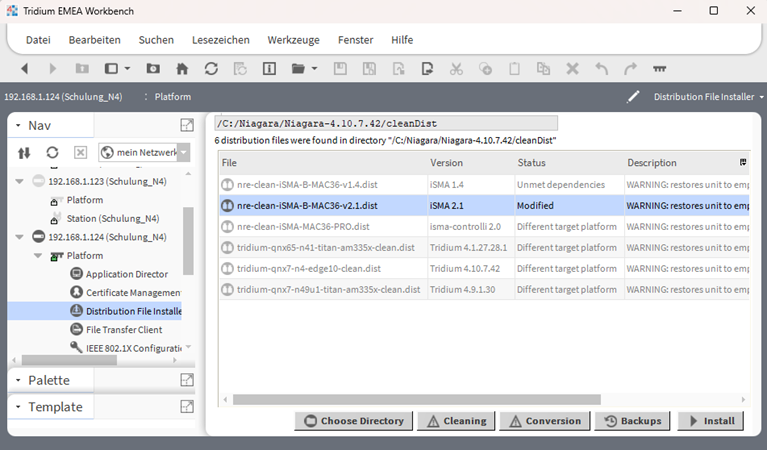Click the recent ords toolbar icon

point(112,68)
